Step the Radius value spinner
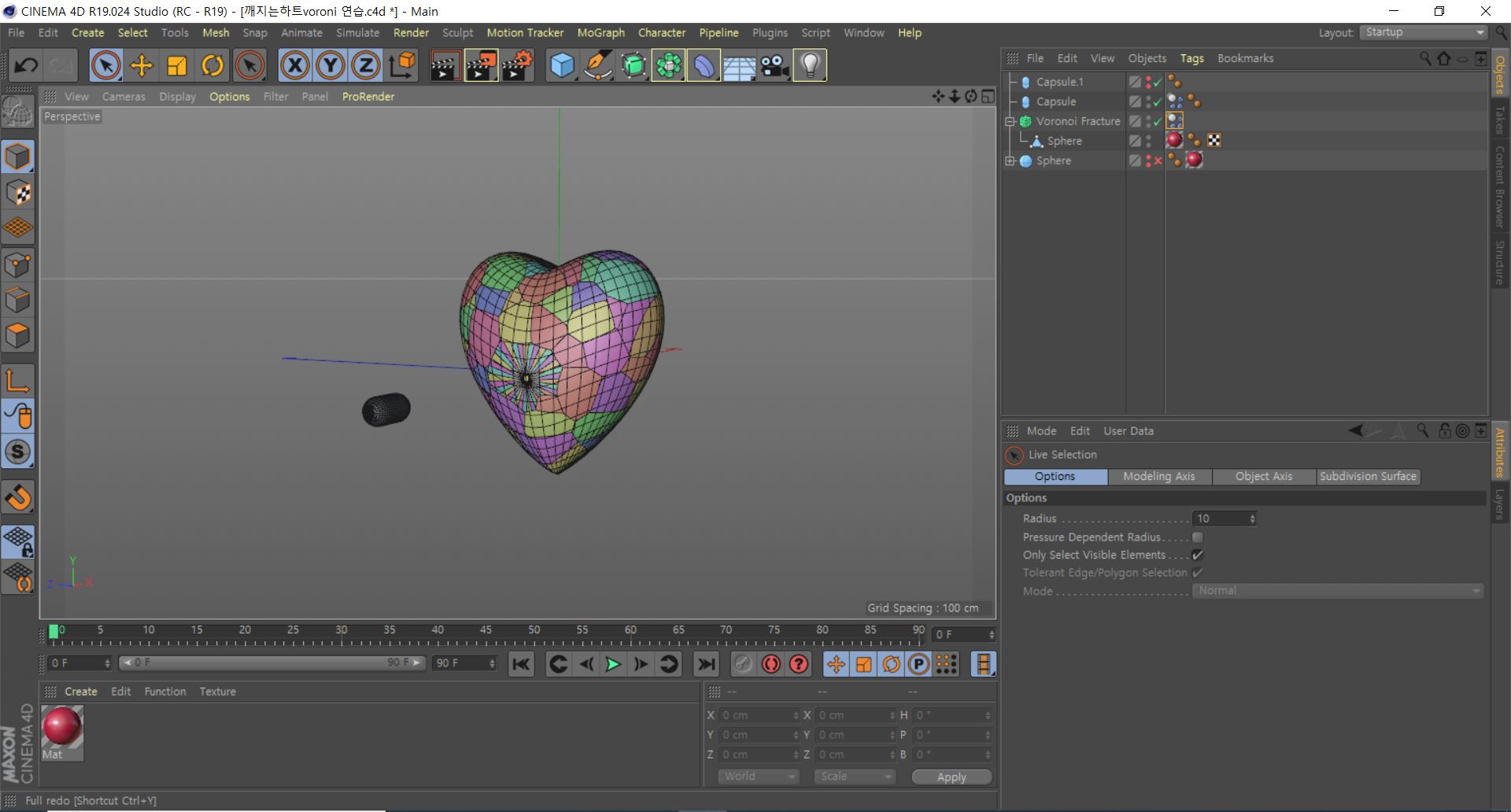Viewport: 1511px width, 812px height. click(1252, 519)
